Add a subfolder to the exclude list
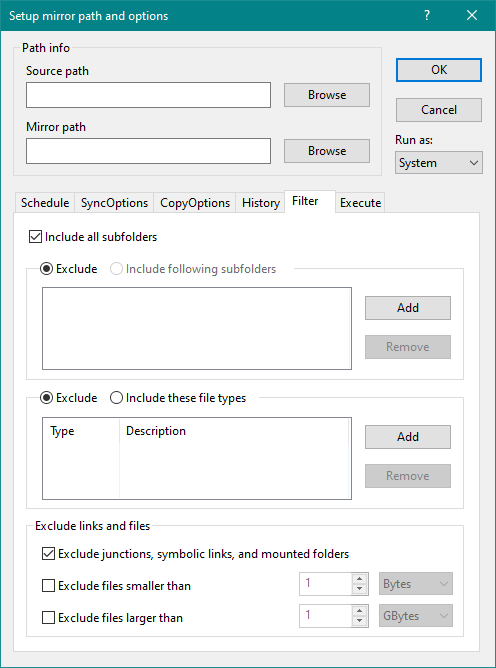 coord(408,308)
